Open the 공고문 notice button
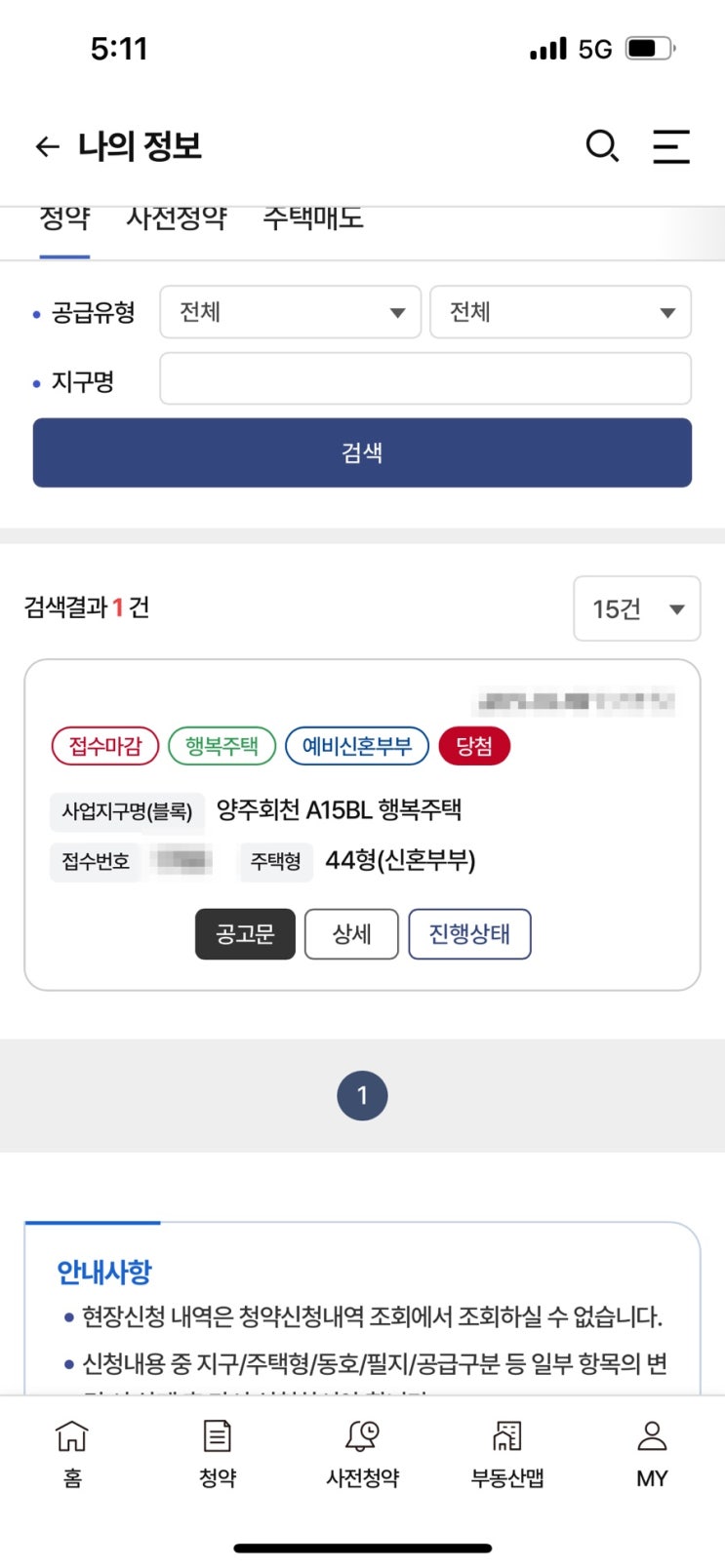The height and width of the screenshot is (1568, 725). click(245, 934)
